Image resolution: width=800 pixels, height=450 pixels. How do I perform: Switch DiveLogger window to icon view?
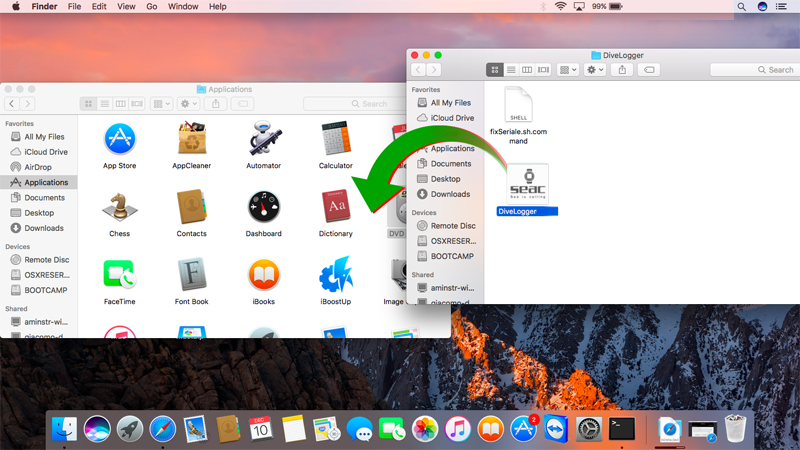point(494,70)
